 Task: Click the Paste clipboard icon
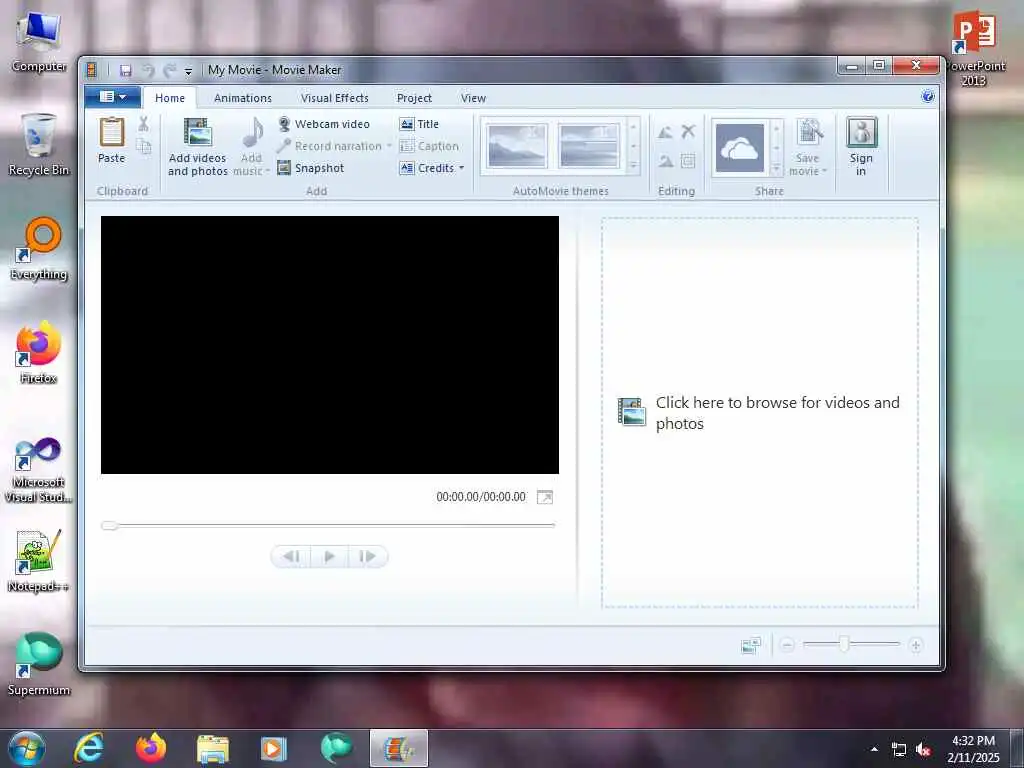coord(112,132)
